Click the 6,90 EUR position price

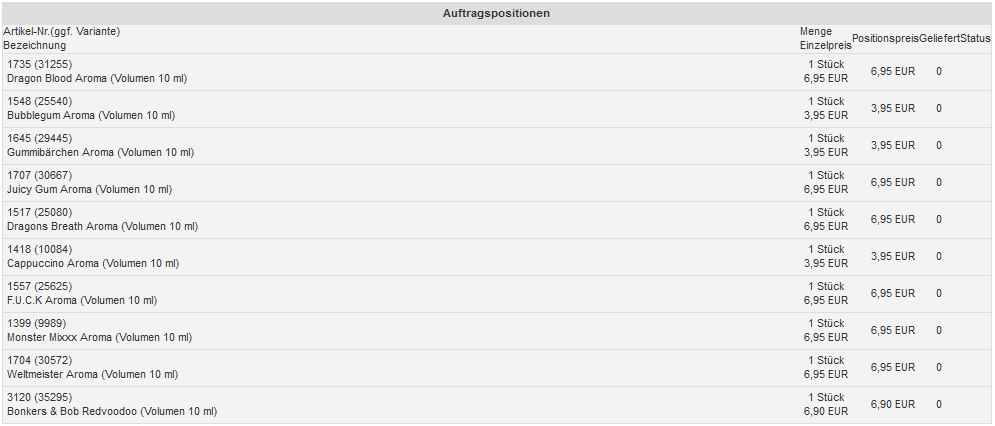pyautogui.click(x=892, y=404)
